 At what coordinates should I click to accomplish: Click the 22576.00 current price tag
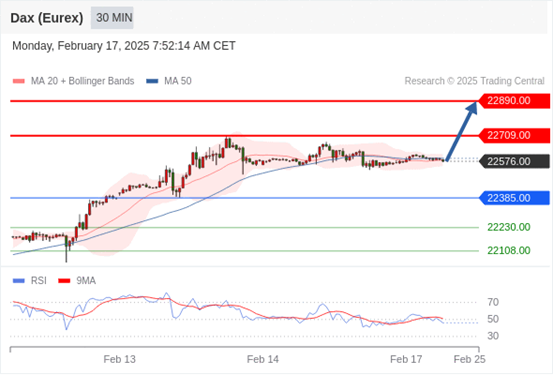pos(514,162)
